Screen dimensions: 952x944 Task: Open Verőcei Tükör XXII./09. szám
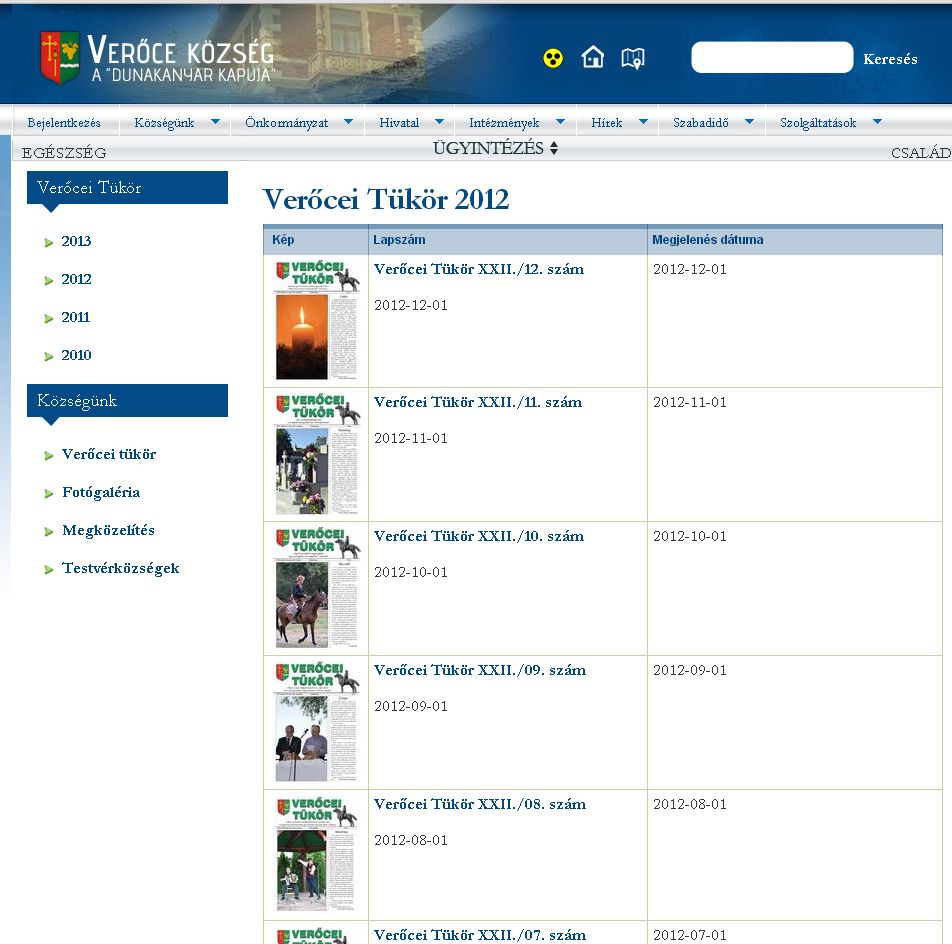pyautogui.click(x=480, y=670)
